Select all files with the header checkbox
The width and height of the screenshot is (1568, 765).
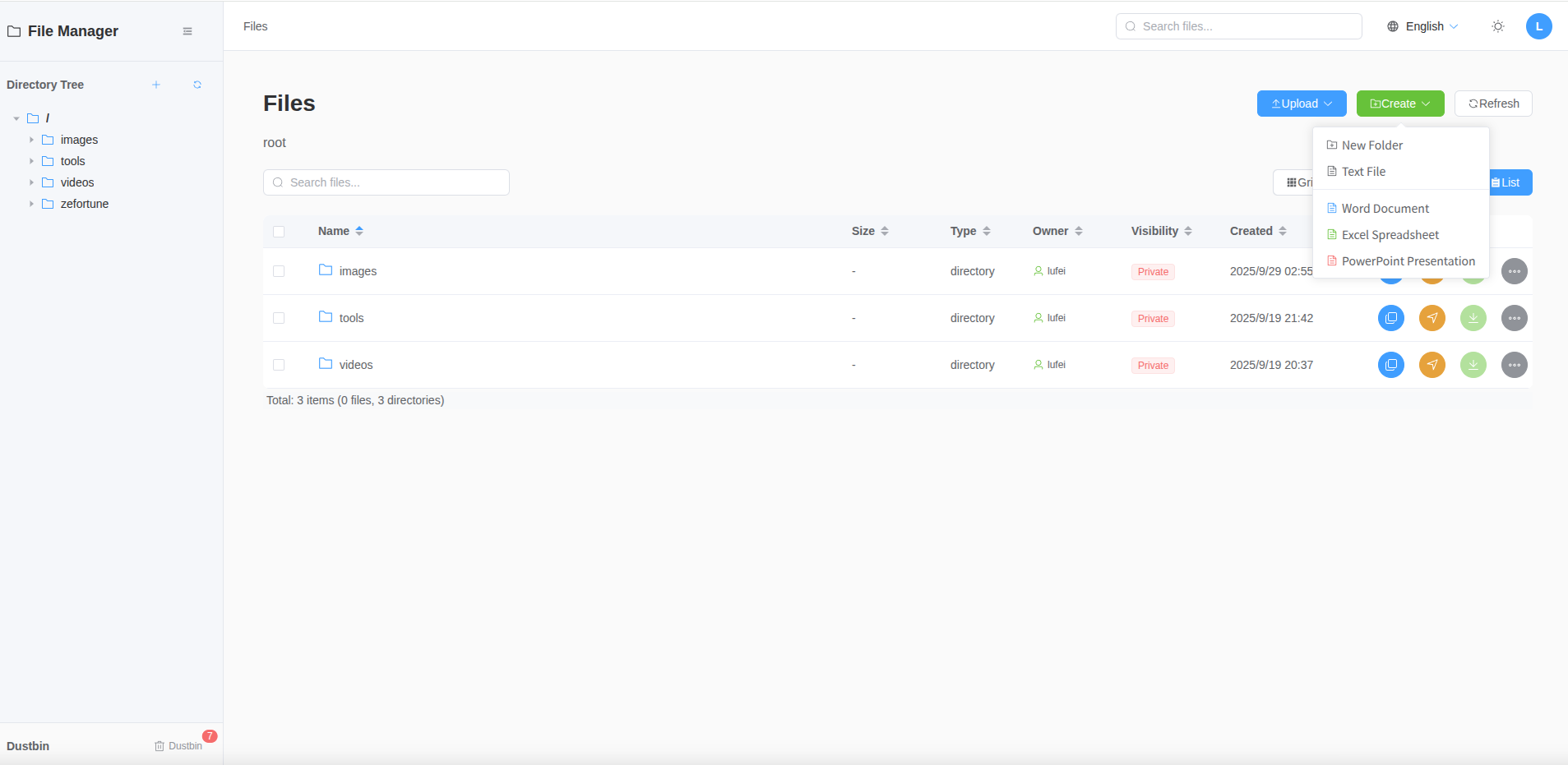[279, 232]
